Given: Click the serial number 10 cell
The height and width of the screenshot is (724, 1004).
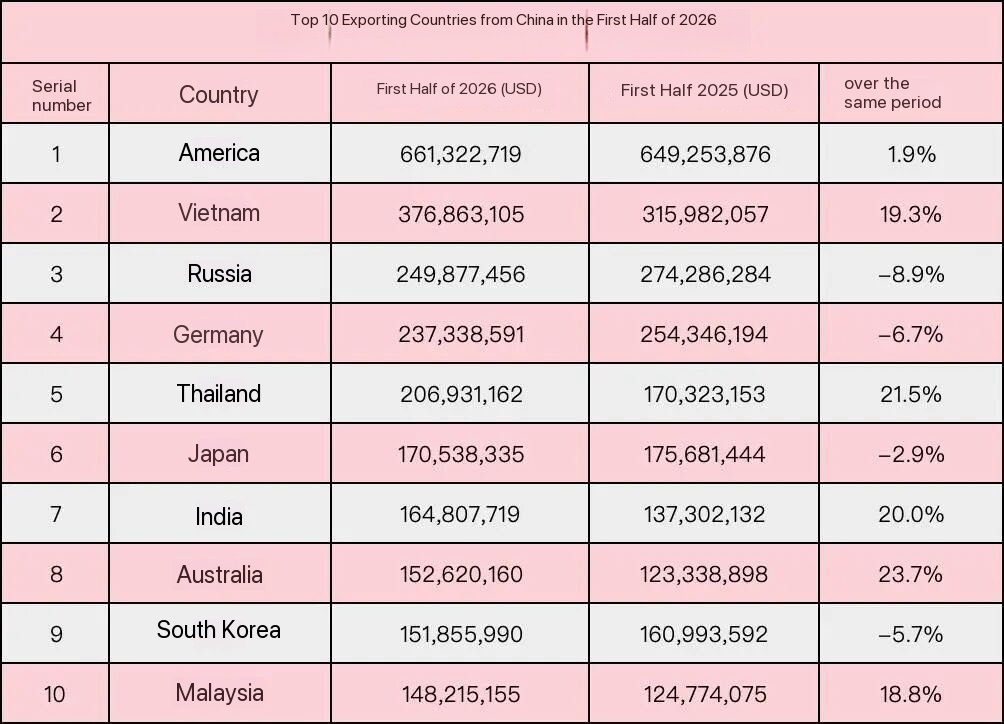Looking at the screenshot, I should (55, 694).
